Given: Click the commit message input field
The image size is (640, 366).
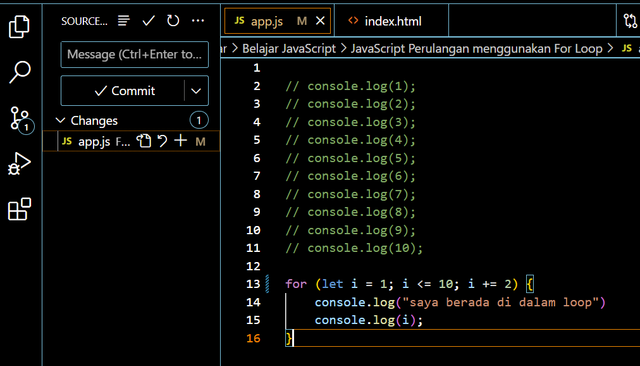Looking at the screenshot, I should point(135,54).
